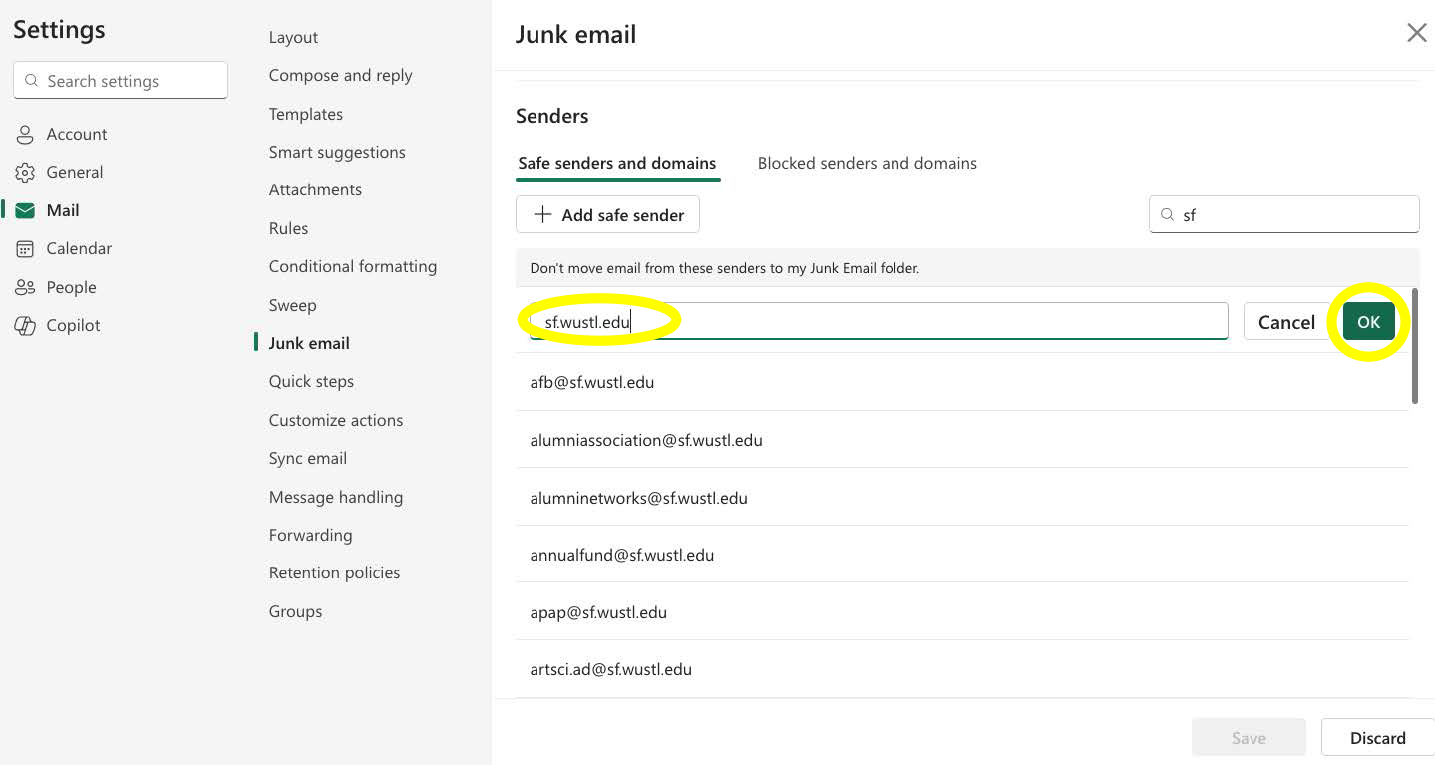Cancel adding the safe sender
This screenshot has width=1435, height=765.
click(x=1287, y=321)
